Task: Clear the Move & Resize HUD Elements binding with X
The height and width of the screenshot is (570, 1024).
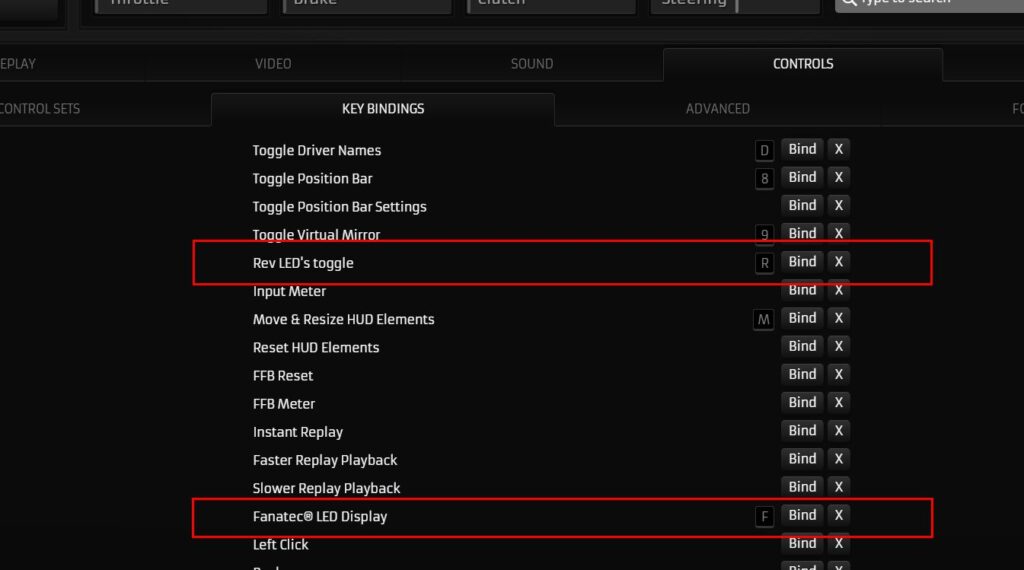Action: [x=839, y=318]
